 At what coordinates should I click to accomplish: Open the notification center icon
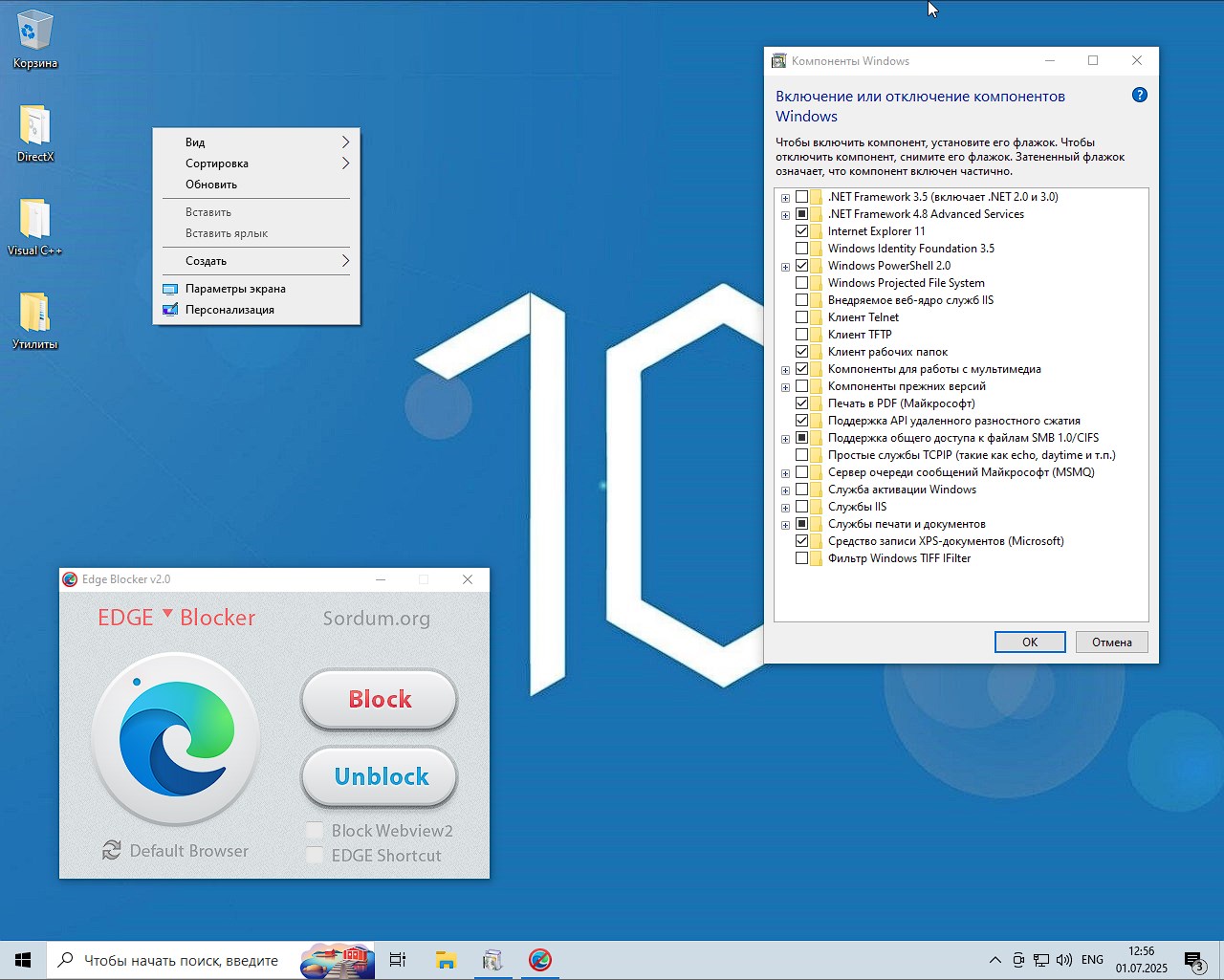tap(1193, 960)
